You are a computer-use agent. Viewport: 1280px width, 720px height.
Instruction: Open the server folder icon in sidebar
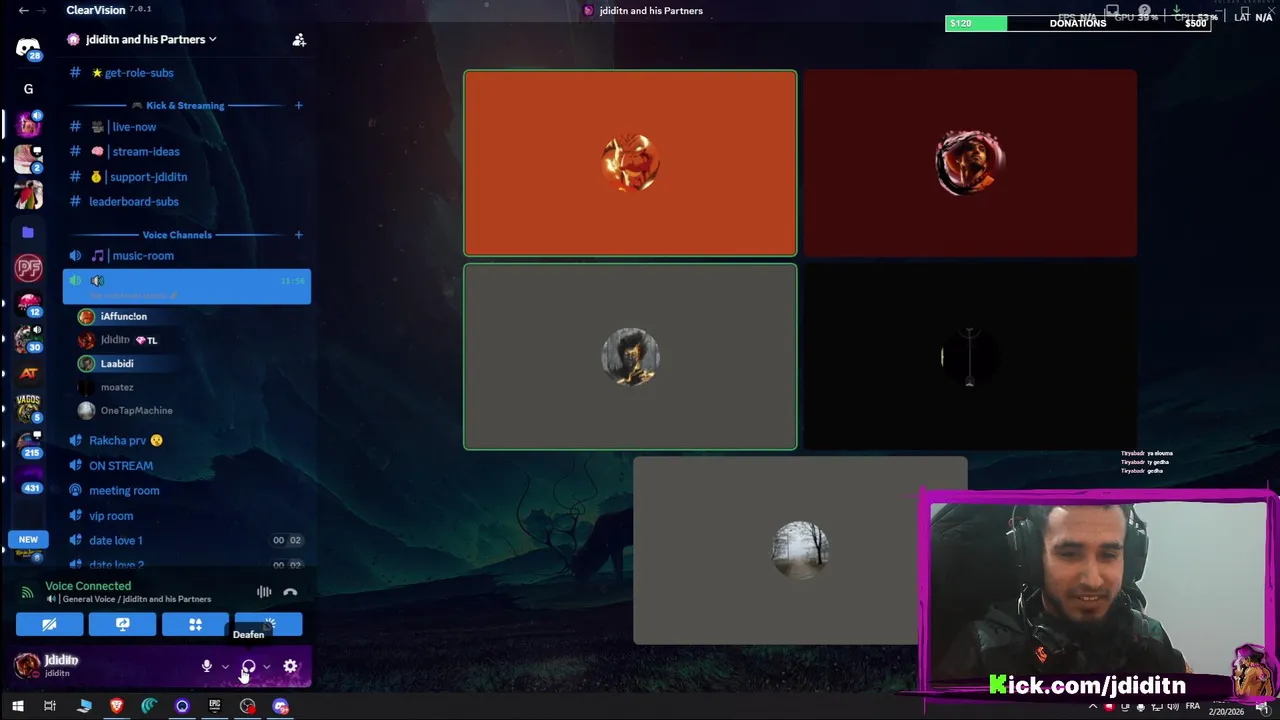pos(28,232)
